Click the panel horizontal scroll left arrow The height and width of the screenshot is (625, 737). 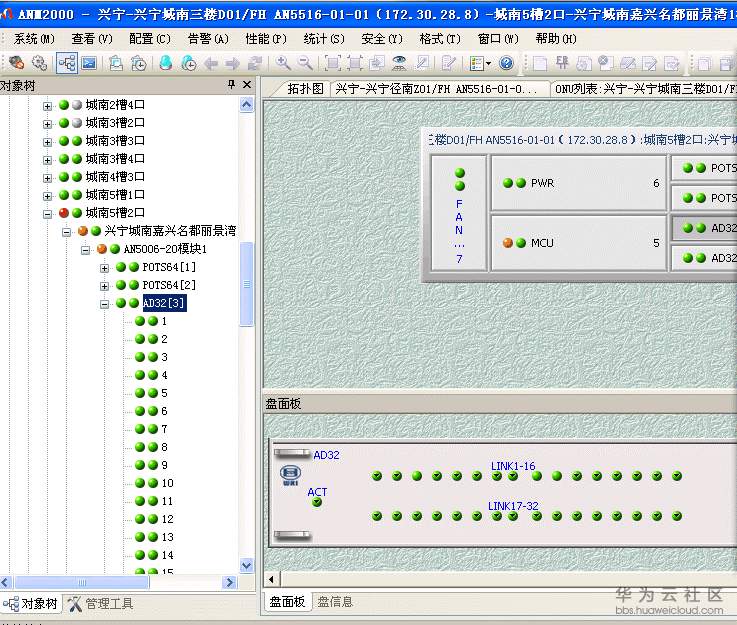pos(271,579)
